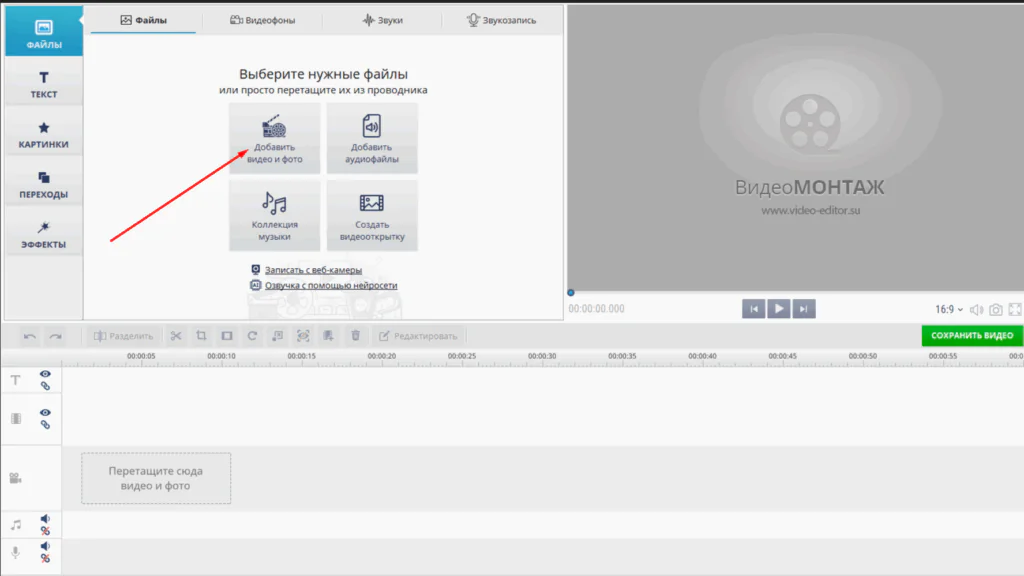Switch to the Звуки tab
The width and height of the screenshot is (1024, 576).
[359, 20]
